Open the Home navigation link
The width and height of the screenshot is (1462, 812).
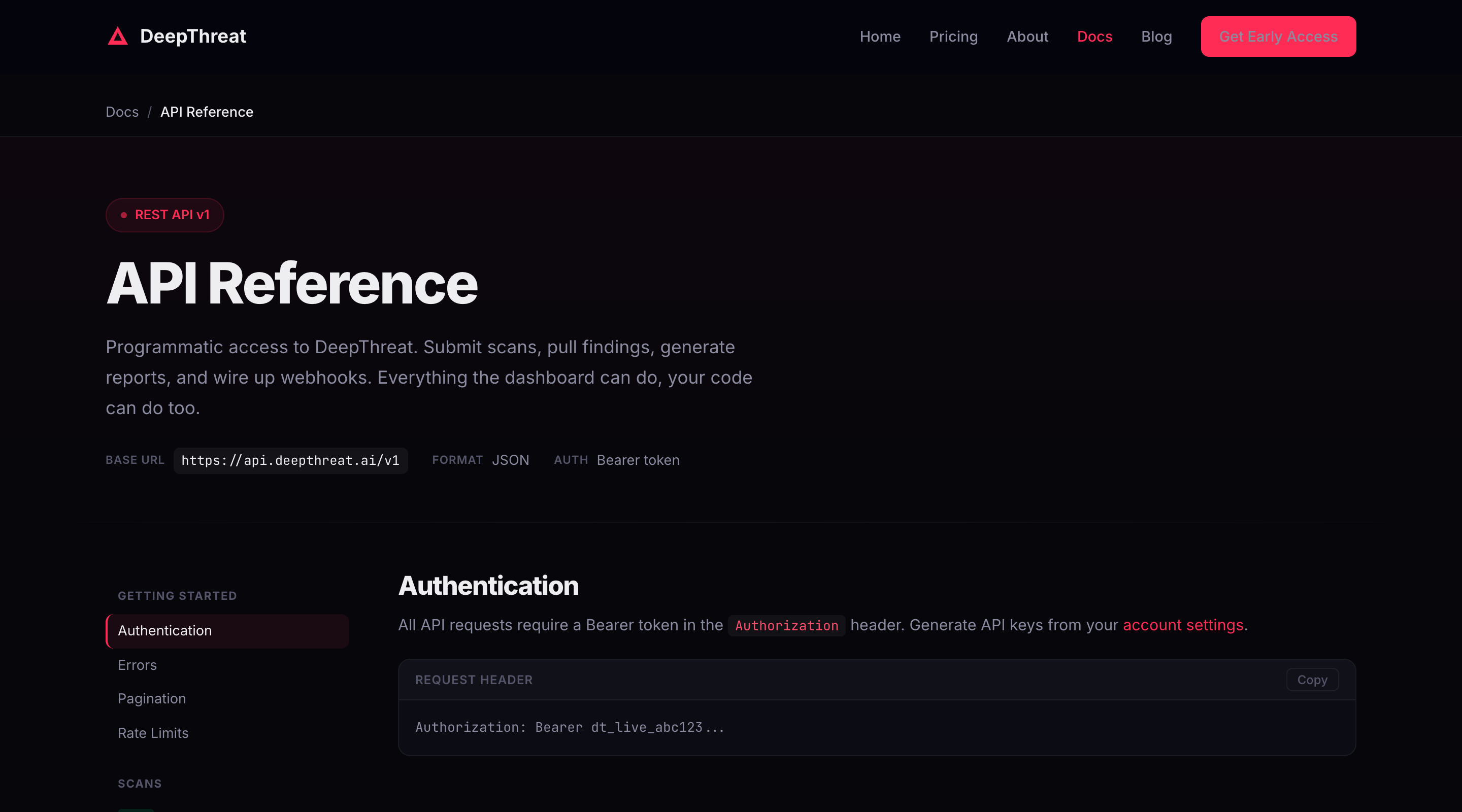tap(880, 37)
